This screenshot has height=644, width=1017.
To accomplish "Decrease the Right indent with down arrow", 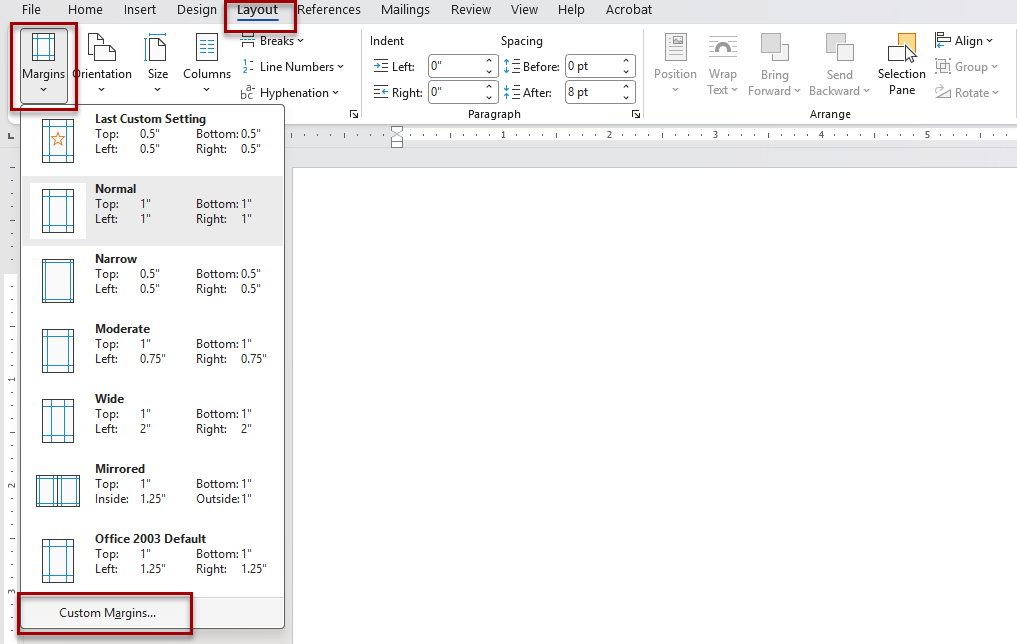I will (490, 98).
